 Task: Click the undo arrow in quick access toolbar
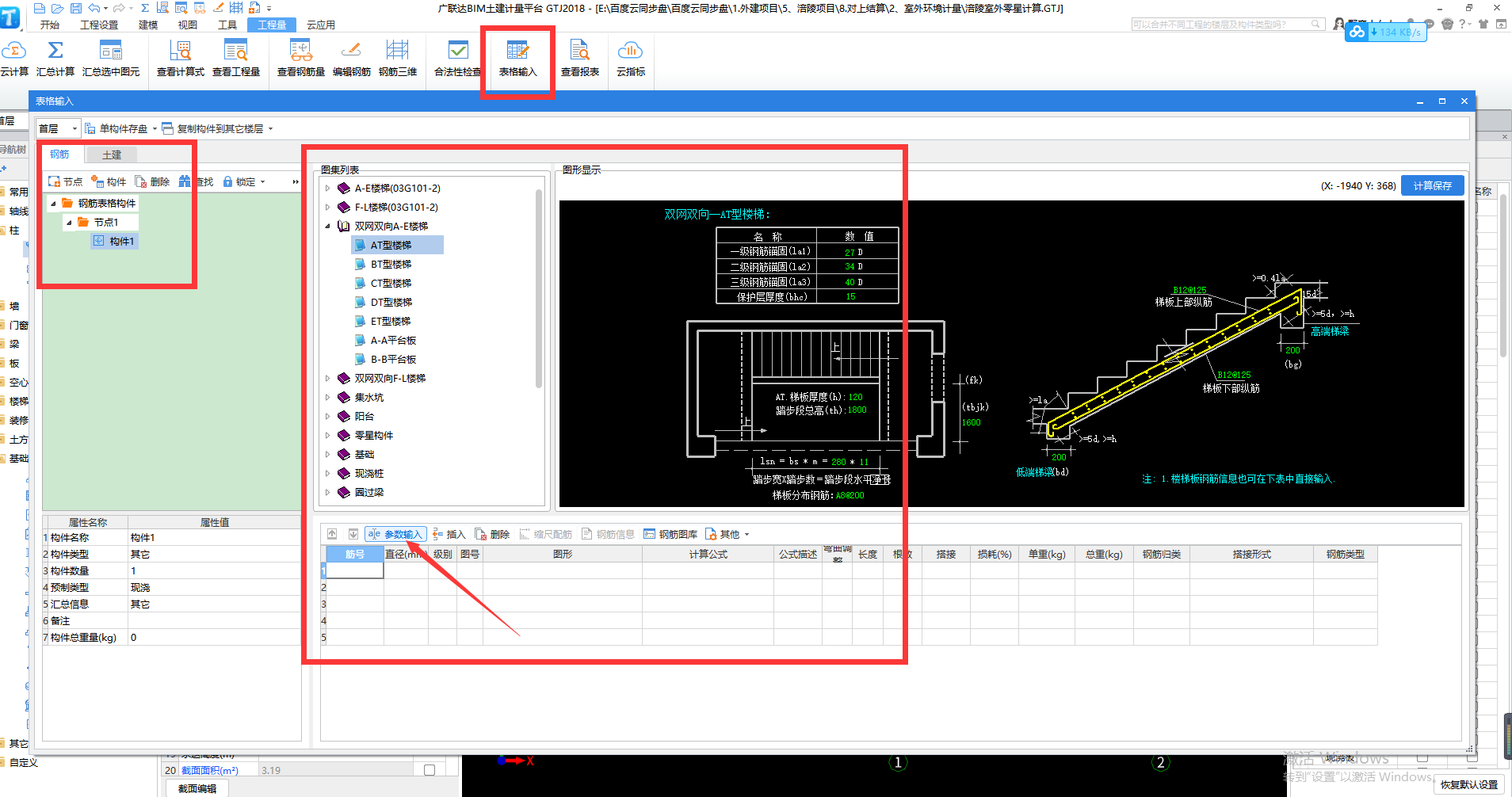point(94,8)
